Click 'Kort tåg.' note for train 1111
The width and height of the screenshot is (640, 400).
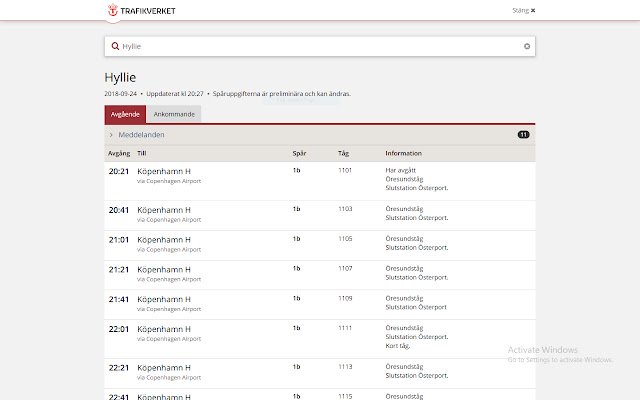[x=398, y=346]
